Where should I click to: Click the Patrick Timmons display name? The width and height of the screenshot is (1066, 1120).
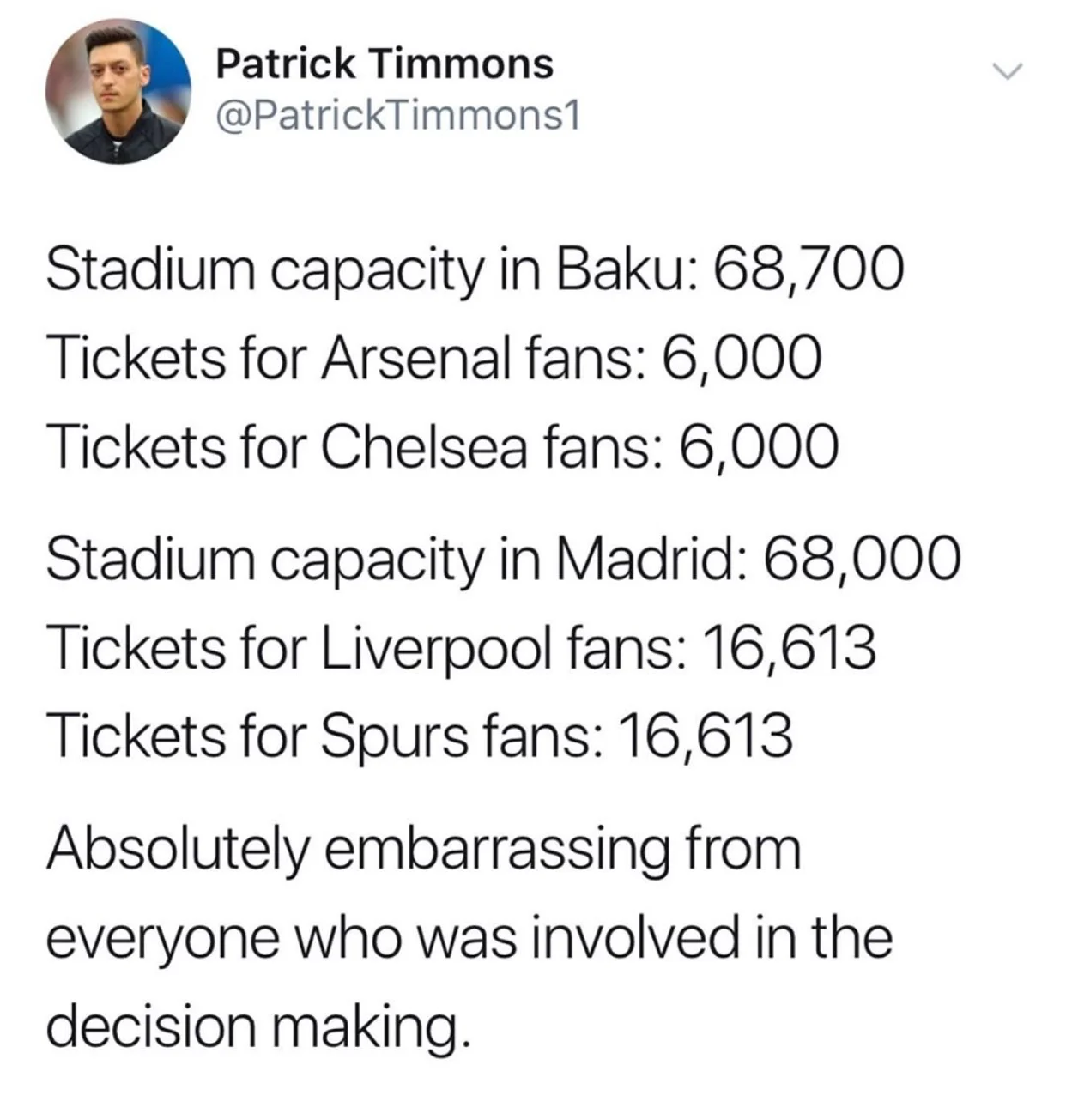pyautogui.click(x=384, y=64)
